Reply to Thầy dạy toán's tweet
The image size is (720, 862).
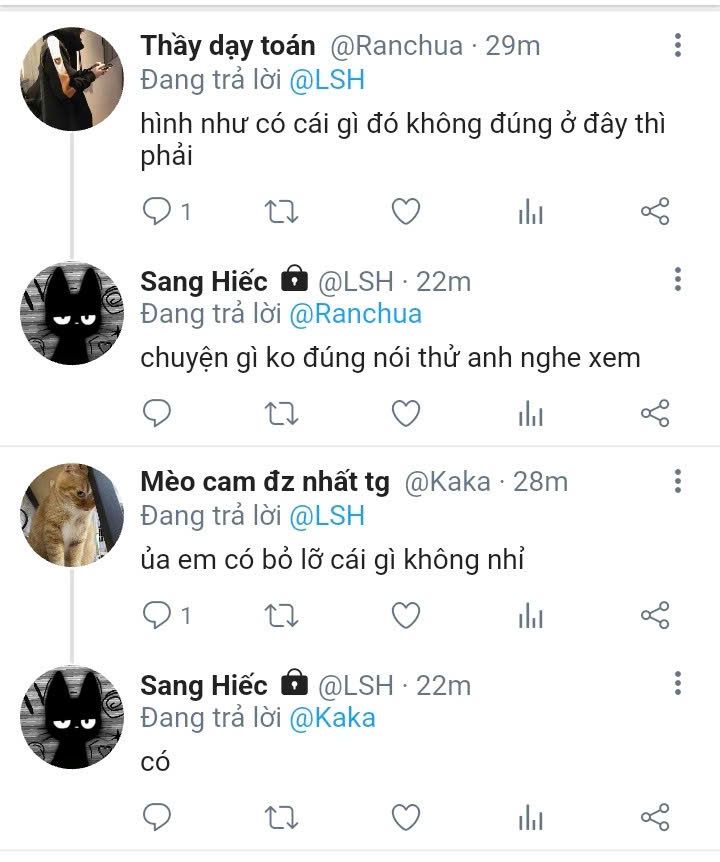(158, 211)
